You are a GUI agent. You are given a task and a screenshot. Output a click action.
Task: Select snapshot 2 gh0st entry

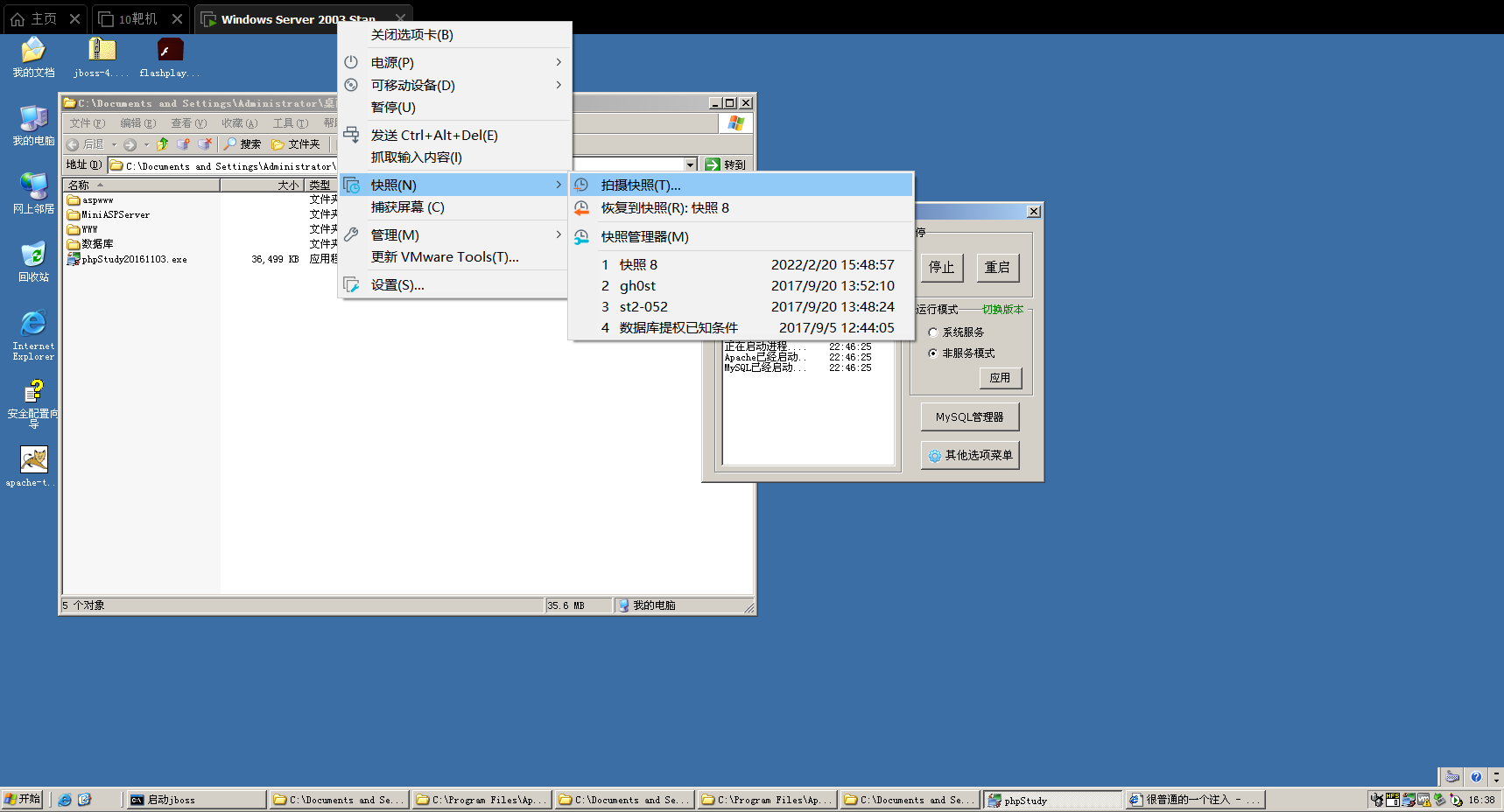(741, 285)
